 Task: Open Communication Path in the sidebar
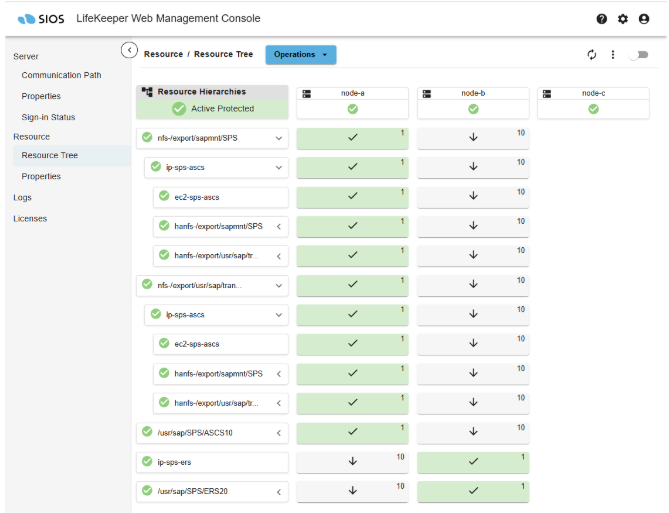(61, 75)
